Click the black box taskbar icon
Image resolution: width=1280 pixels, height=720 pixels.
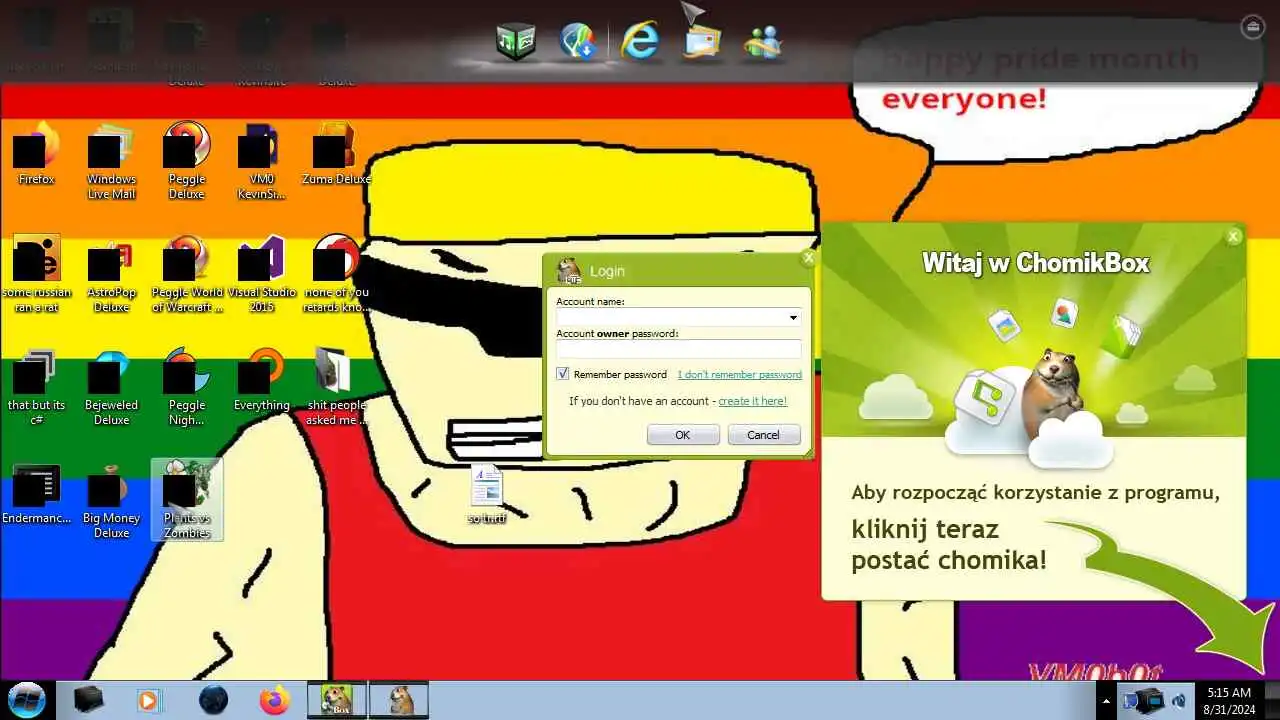point(89,700)
